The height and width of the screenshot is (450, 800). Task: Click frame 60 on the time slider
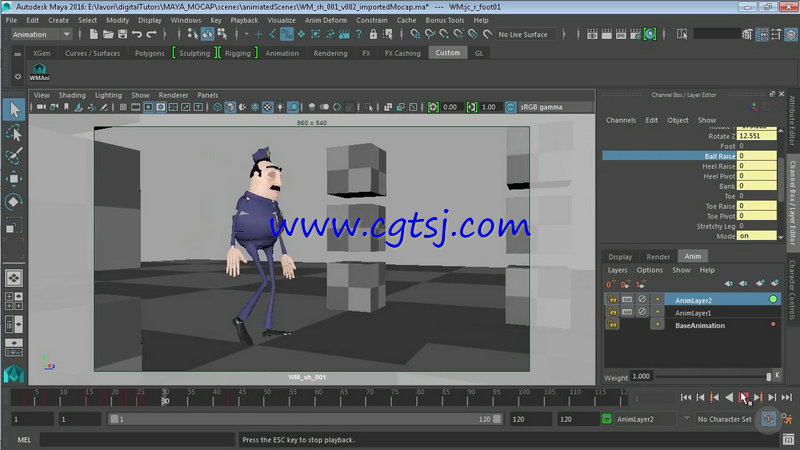click(318, 397)
